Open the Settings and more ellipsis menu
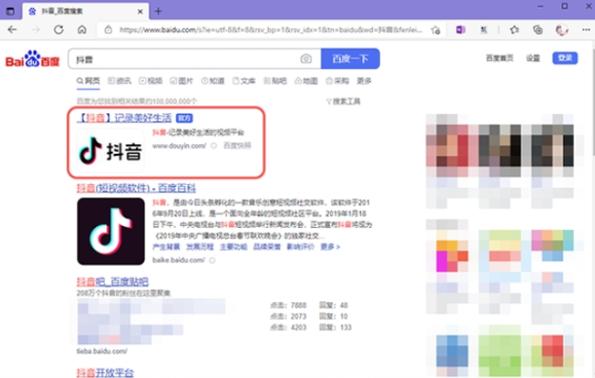The height and width of the screenshot is (378, 595). click(586, 30)
